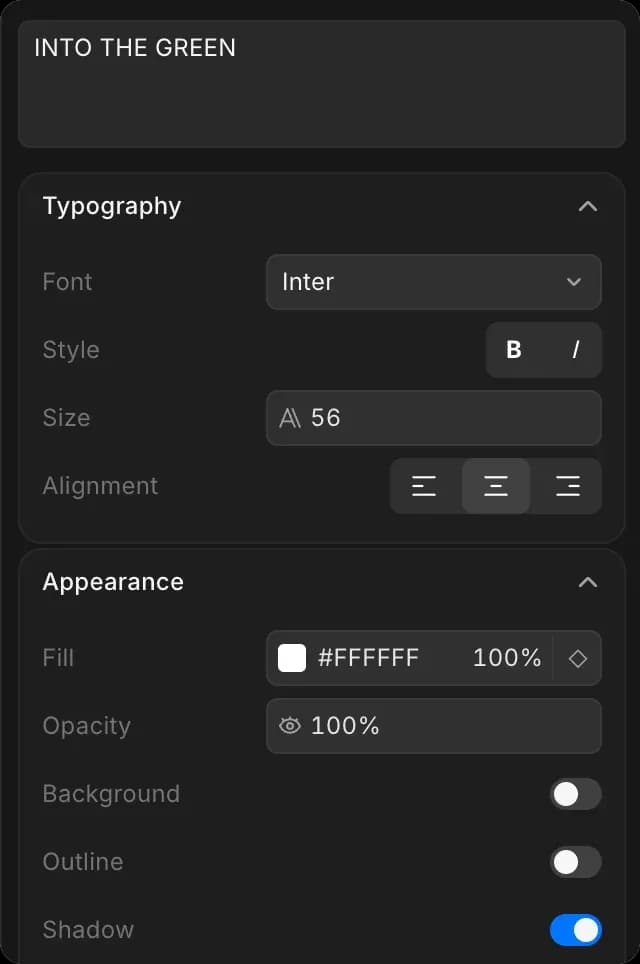Open the white fill color swatch
This screenshot has width=640, height=964.
[292, 658]
